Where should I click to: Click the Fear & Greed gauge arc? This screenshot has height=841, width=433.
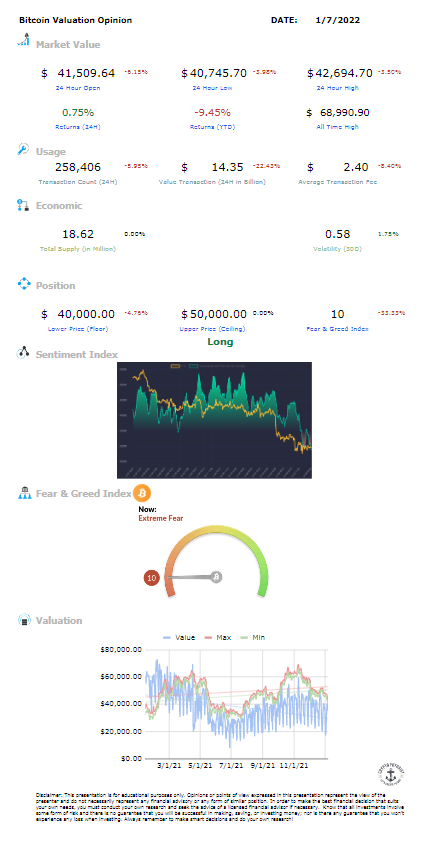[216, 560]
